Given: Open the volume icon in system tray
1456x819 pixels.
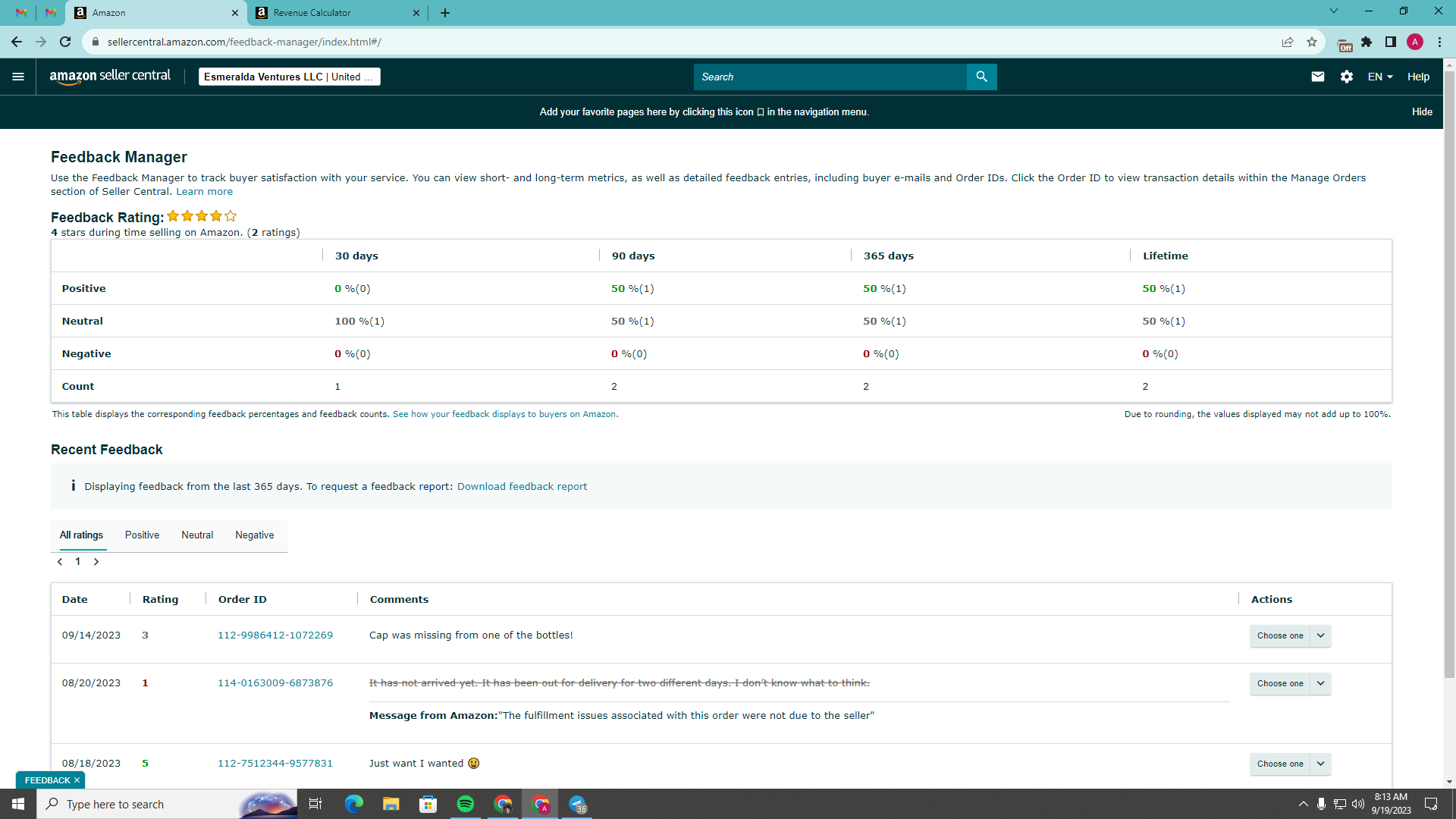Looking at the screenshot, I should pyautogui.click(x=1358, y=804).
